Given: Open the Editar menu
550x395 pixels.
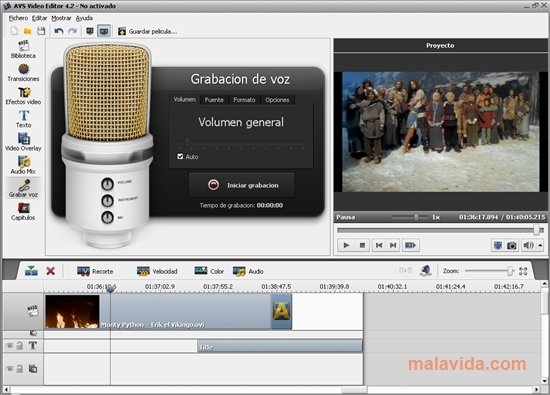Looking at the screenshot, I should 39,18.
